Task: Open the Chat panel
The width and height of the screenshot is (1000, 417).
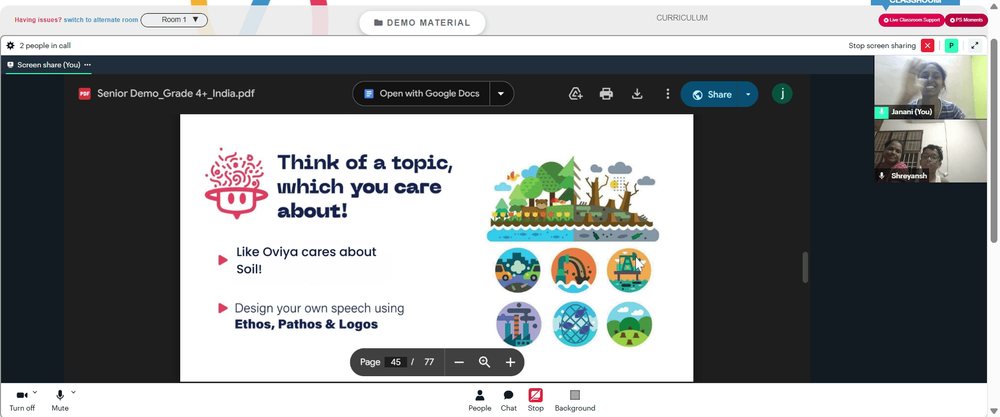Action: point(508,400)
